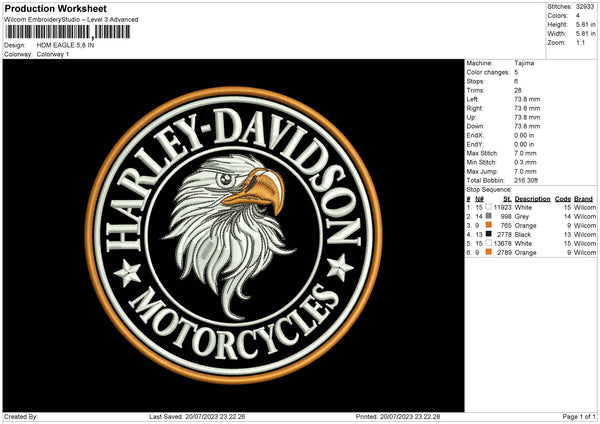Click the Height value '5.81 in'
The image size is (600, 424).
[585, 24]
